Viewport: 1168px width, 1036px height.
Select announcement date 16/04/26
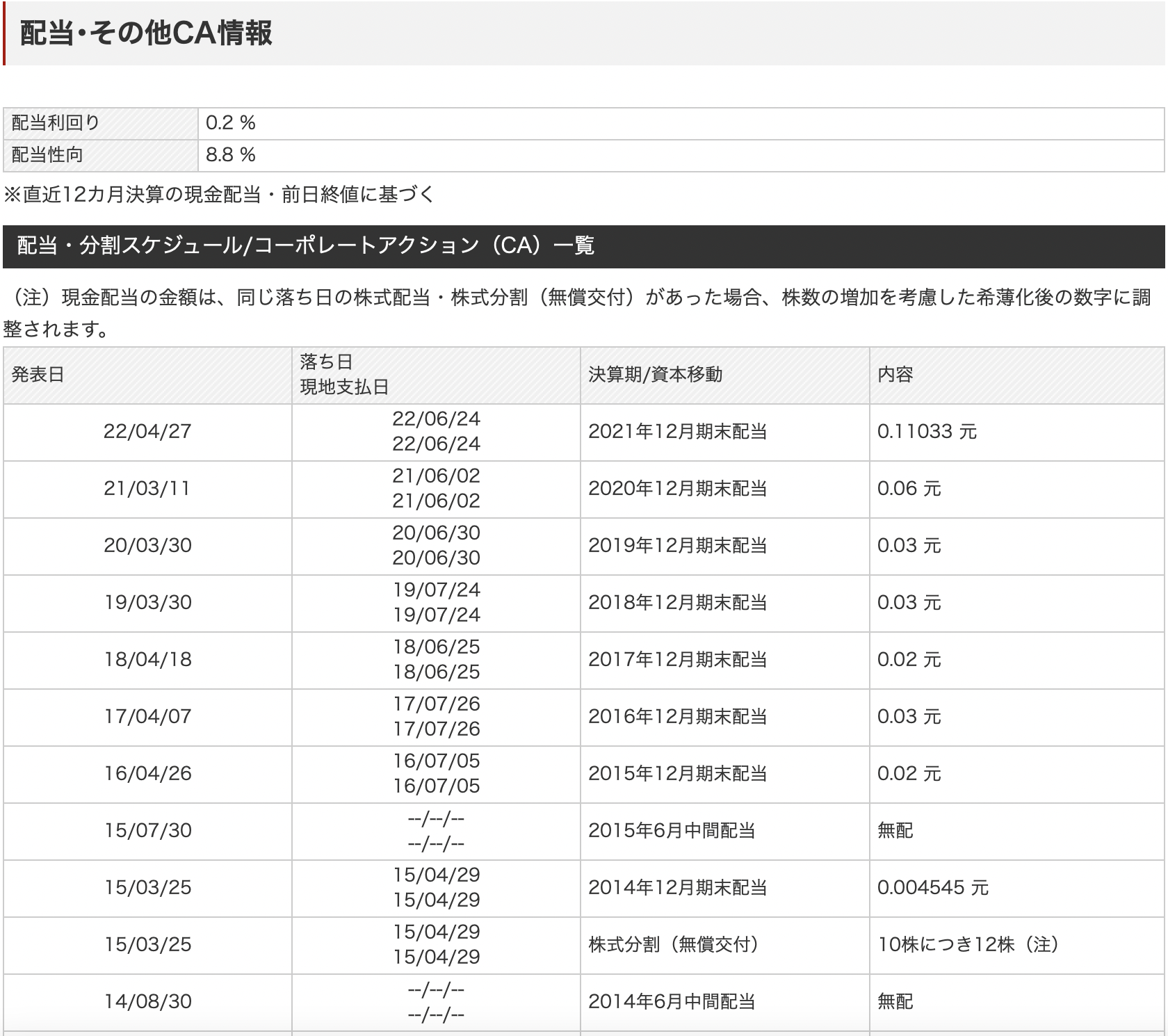(x=147, y=774)
